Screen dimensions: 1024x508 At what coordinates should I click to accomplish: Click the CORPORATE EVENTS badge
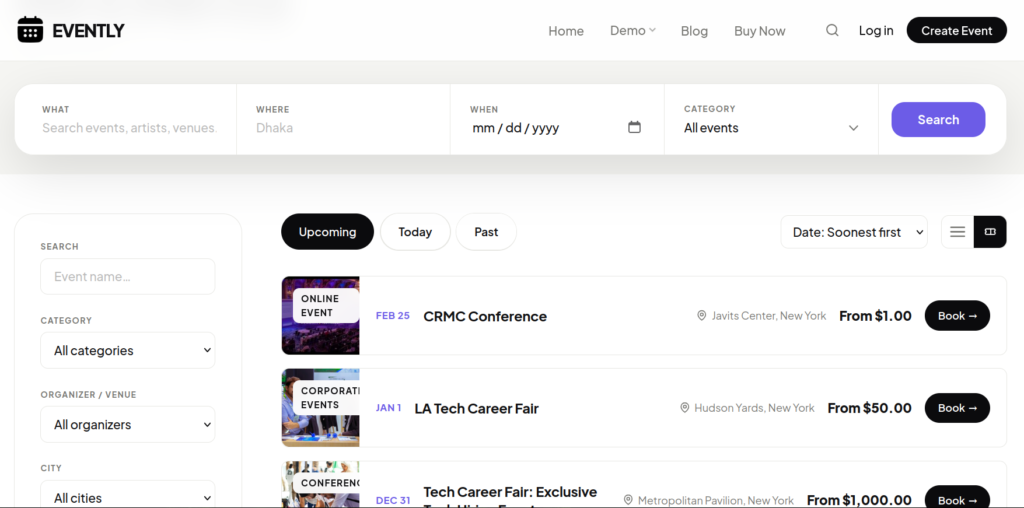326,398
